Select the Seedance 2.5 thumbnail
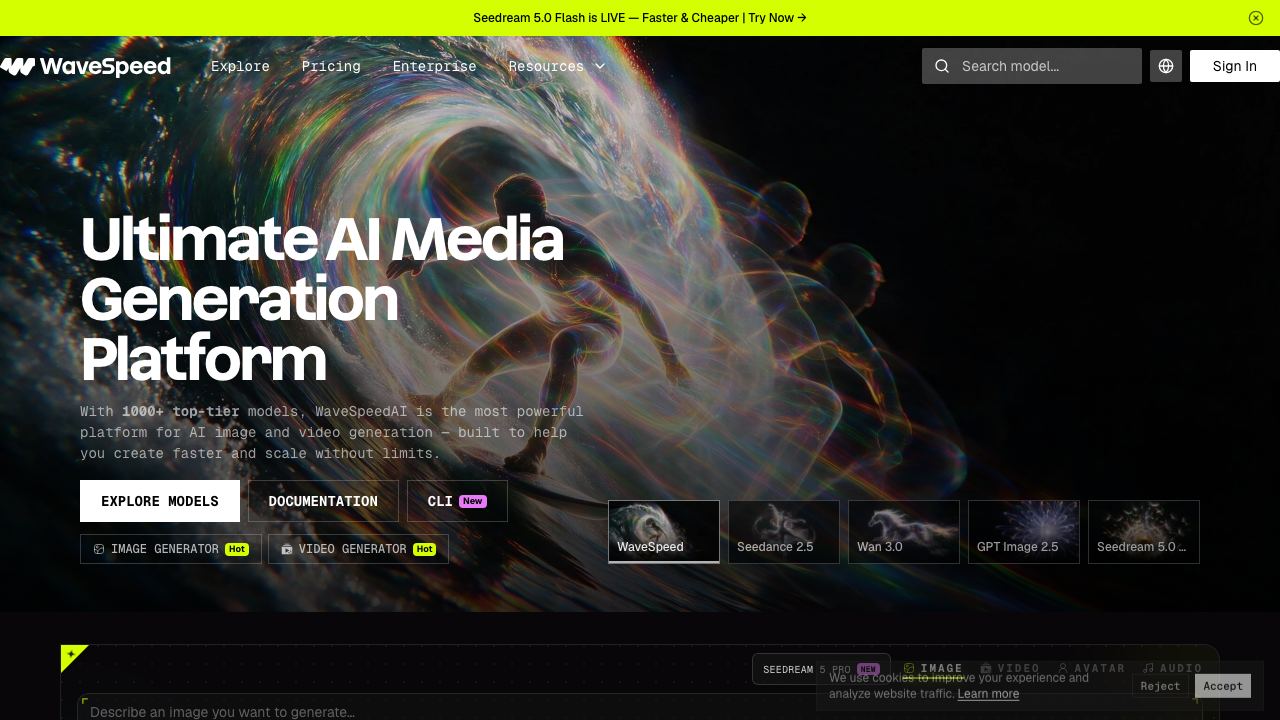Screen dimensions: 1280x720 (784, 532)
